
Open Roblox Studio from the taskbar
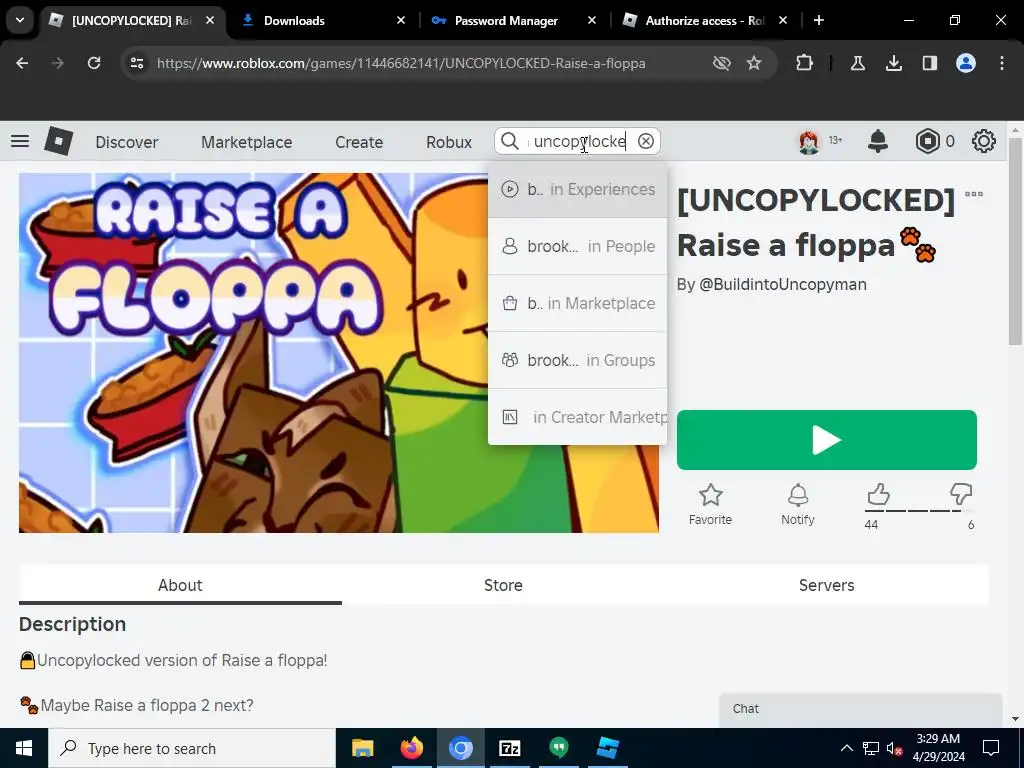(x=607, y=748)
